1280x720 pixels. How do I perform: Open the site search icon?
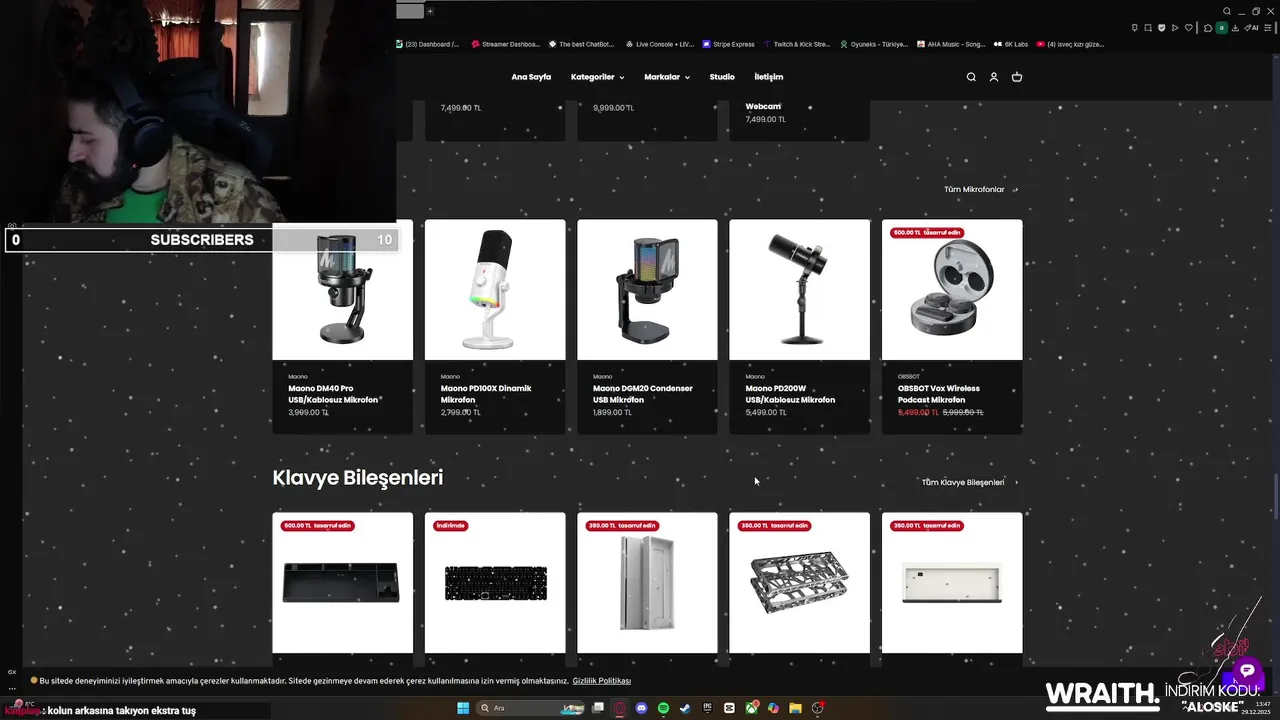(x=971, y=77)
